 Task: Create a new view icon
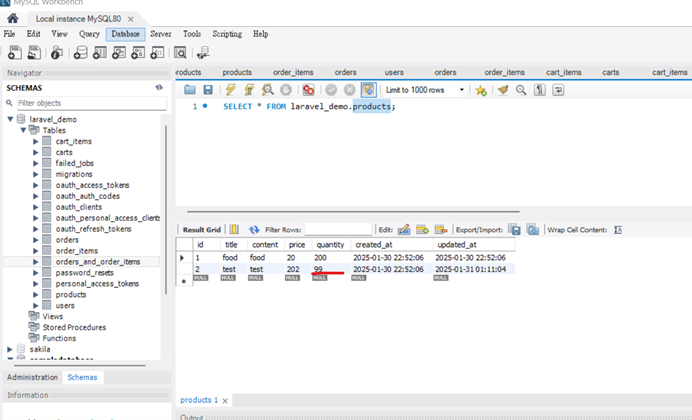[x=119, y=52]
